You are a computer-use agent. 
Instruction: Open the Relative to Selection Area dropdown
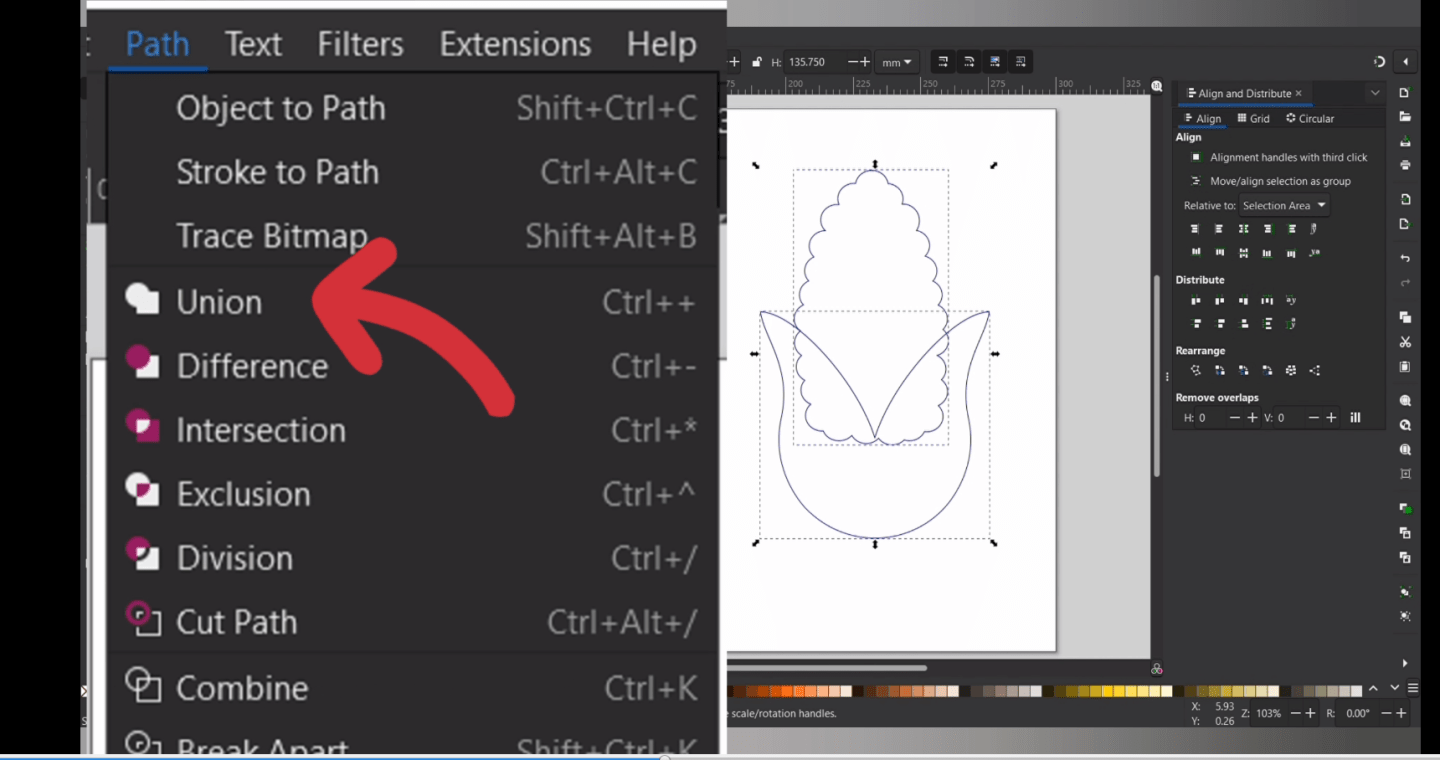tap(1284, 206)
